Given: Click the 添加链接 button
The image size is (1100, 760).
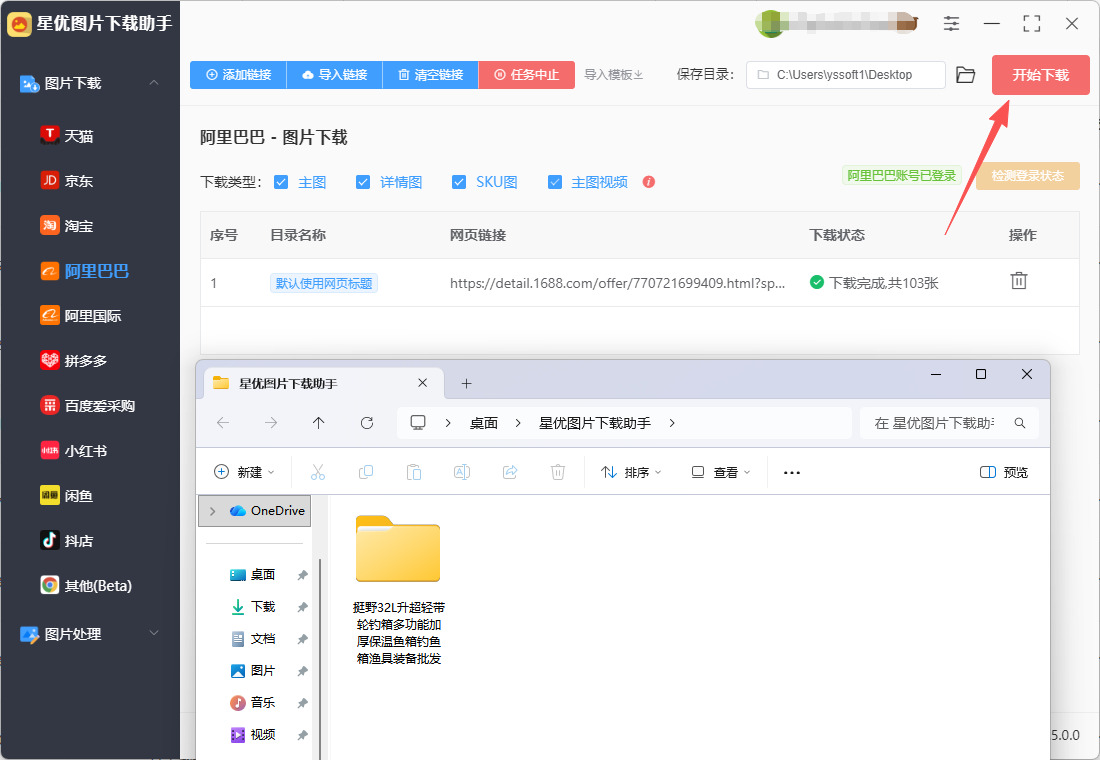Looking at the screenshot, I should click(x=238, y=75).
